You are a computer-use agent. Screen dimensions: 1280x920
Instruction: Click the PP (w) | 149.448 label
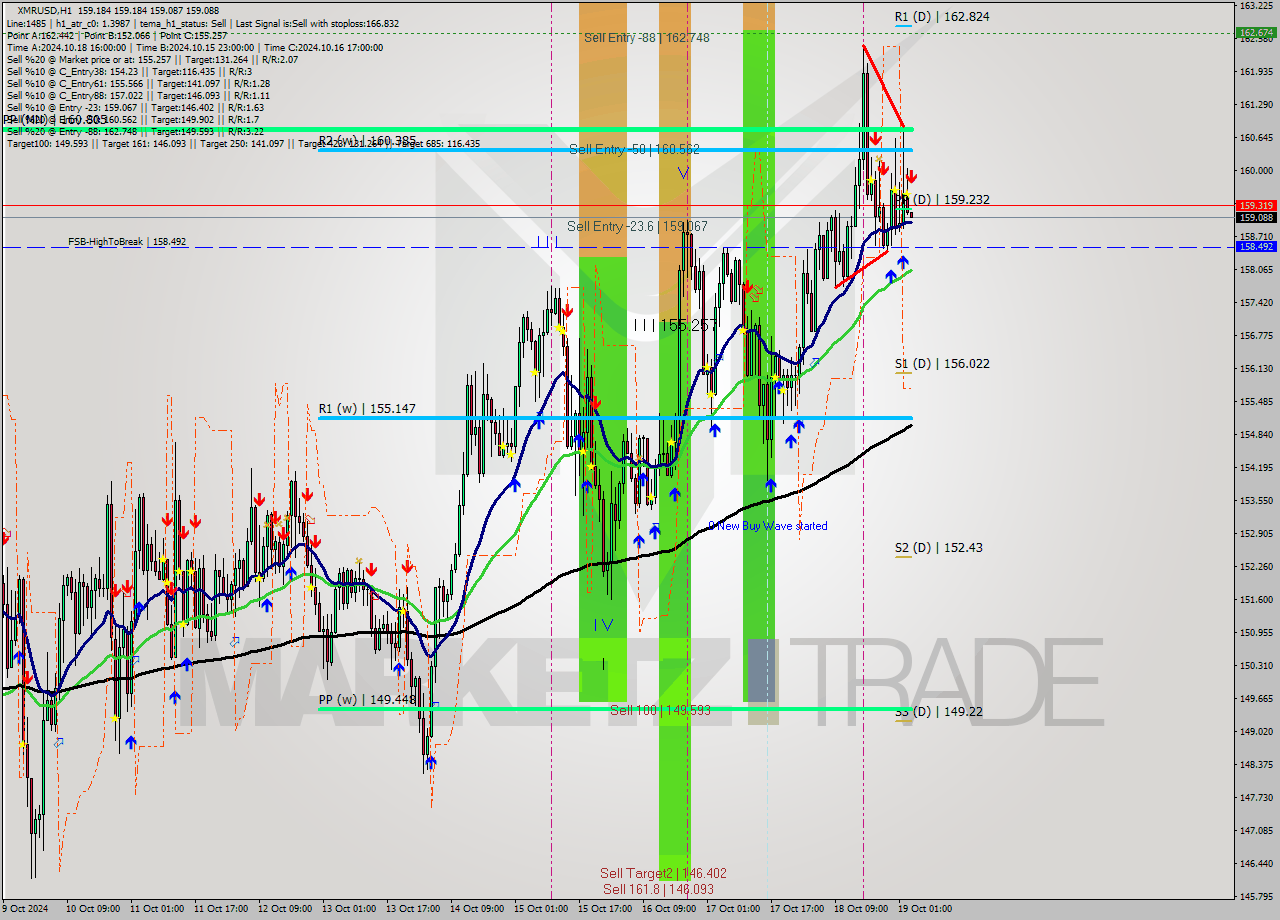(367, 700)
